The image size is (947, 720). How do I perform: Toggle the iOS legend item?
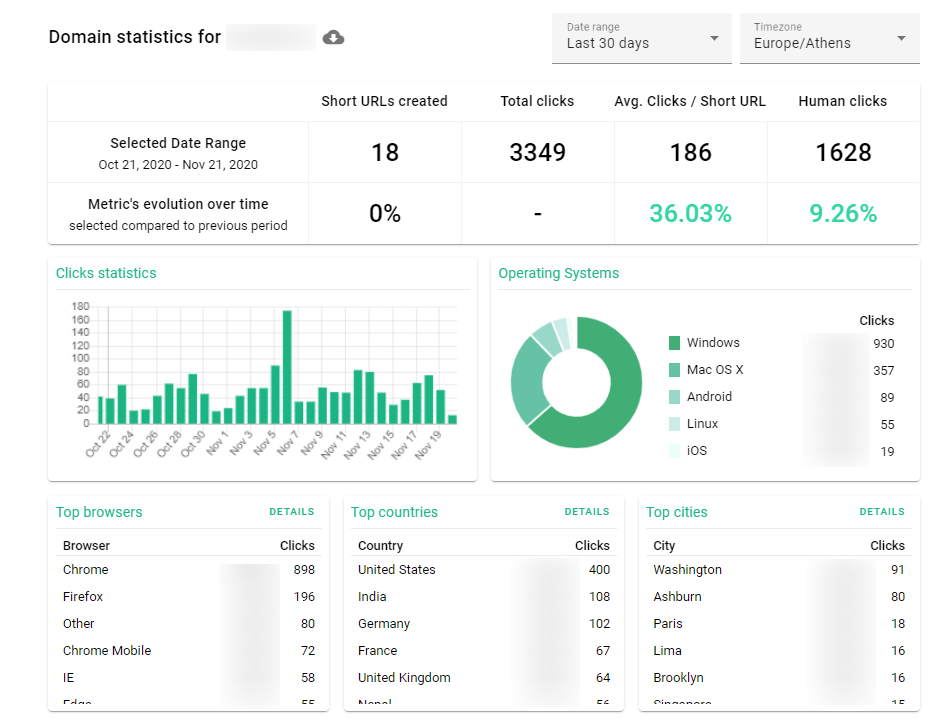(695, 451)
